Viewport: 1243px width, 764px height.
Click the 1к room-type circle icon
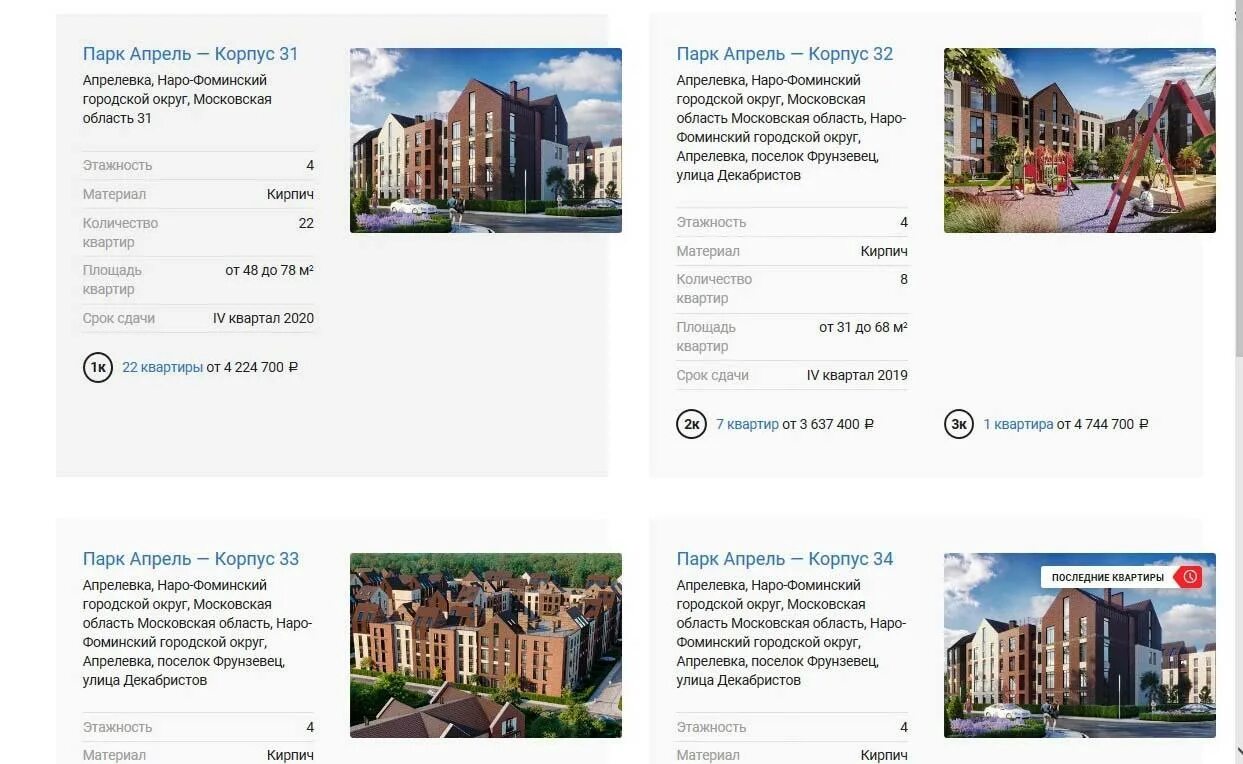[x=98, y=368]
